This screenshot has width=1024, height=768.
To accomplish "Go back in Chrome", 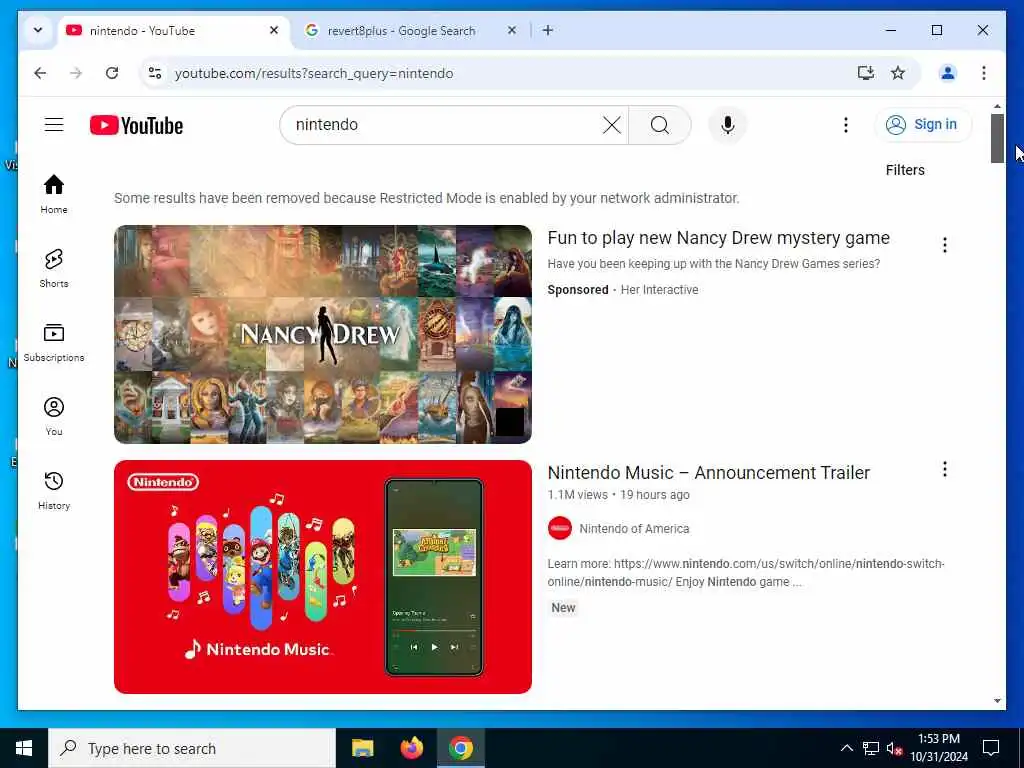I will (40, 73).
